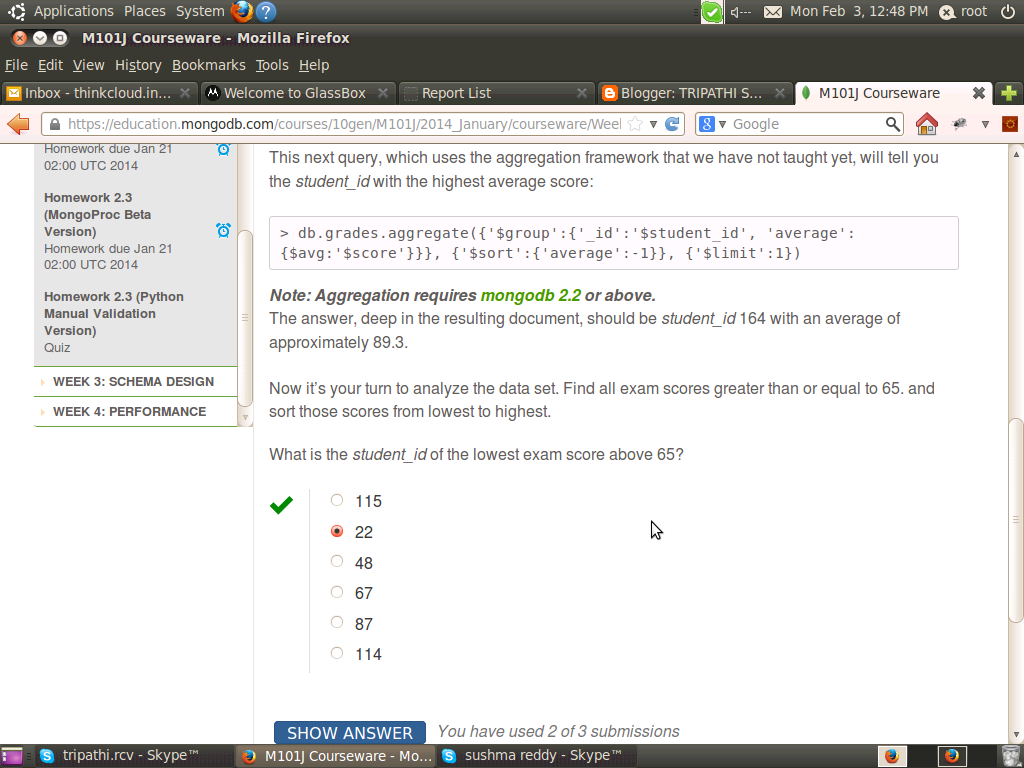Open search engine selector dropdown
1024x768 pixels.
722,124
